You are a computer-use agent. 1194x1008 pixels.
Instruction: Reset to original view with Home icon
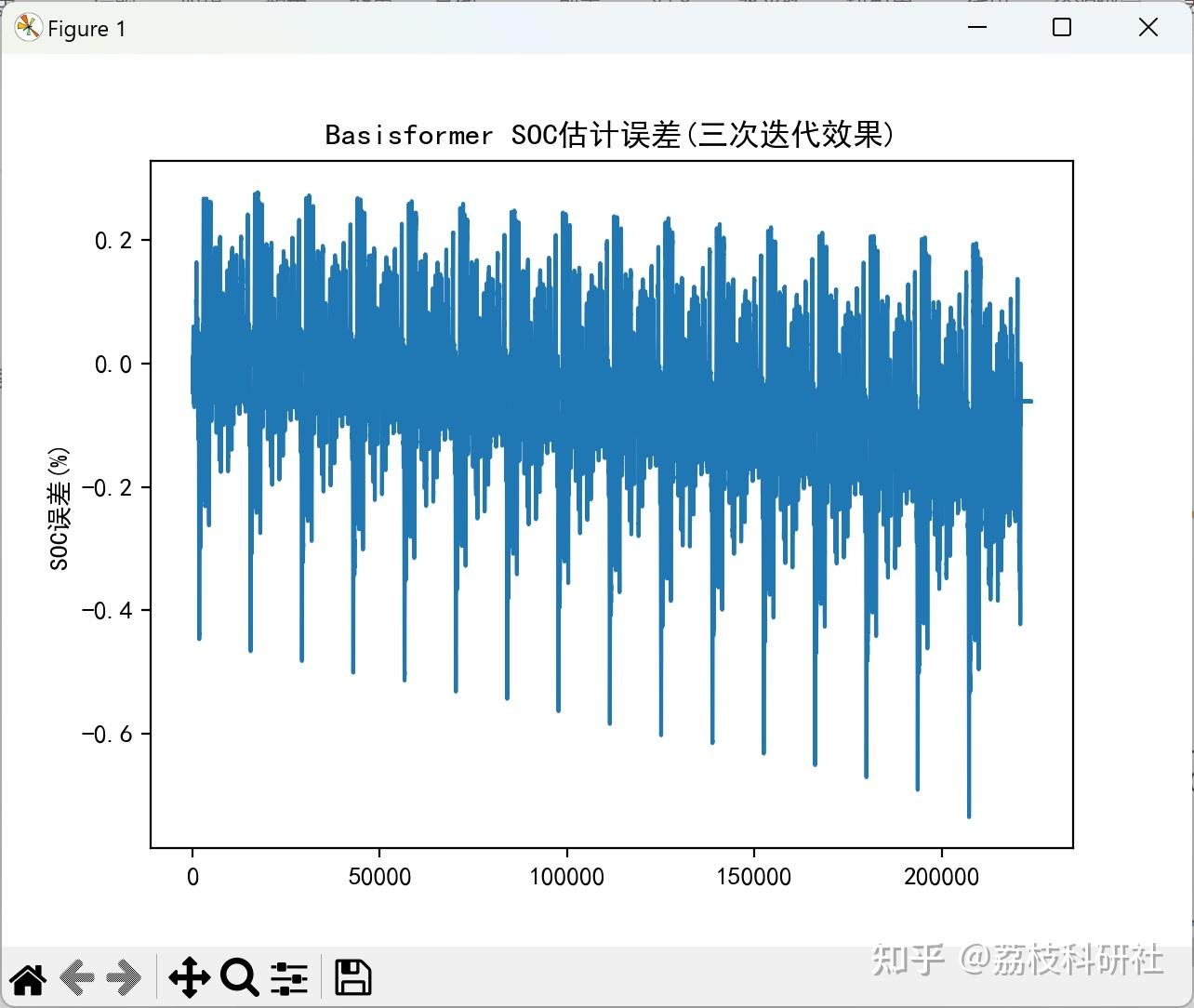click(27, 977)
